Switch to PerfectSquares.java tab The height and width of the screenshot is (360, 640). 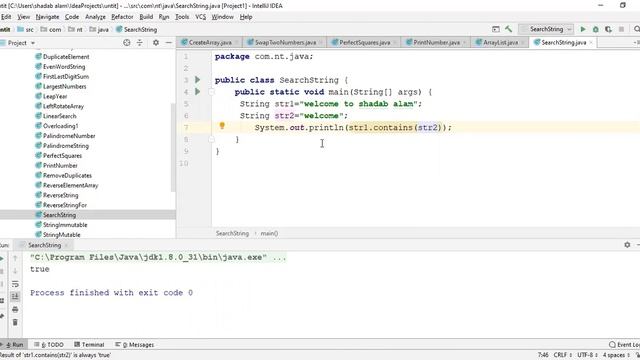[364, 42]
